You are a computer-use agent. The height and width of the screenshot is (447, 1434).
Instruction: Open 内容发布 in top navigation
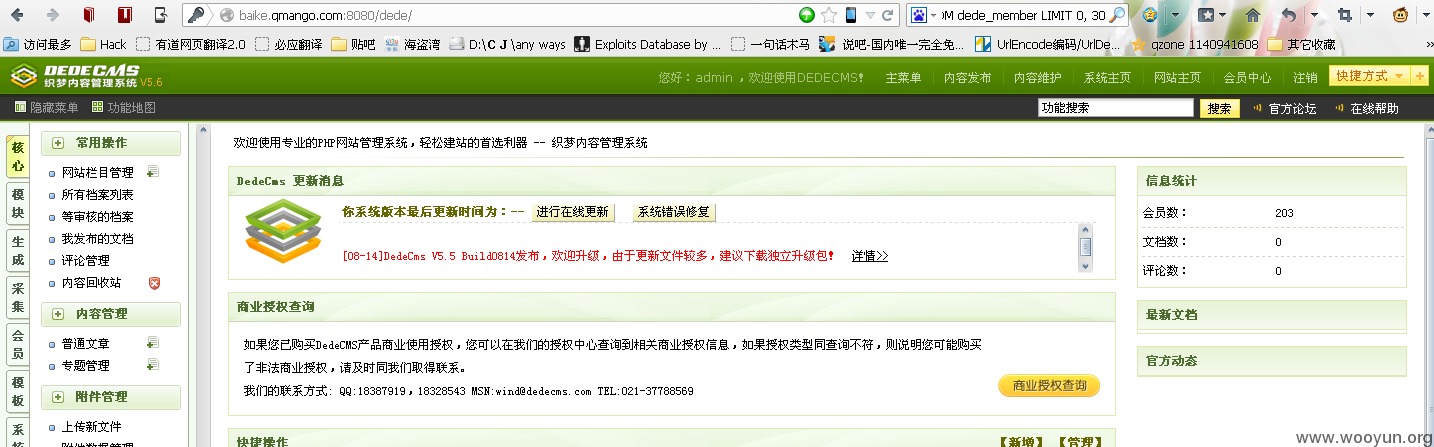point(967,78)
